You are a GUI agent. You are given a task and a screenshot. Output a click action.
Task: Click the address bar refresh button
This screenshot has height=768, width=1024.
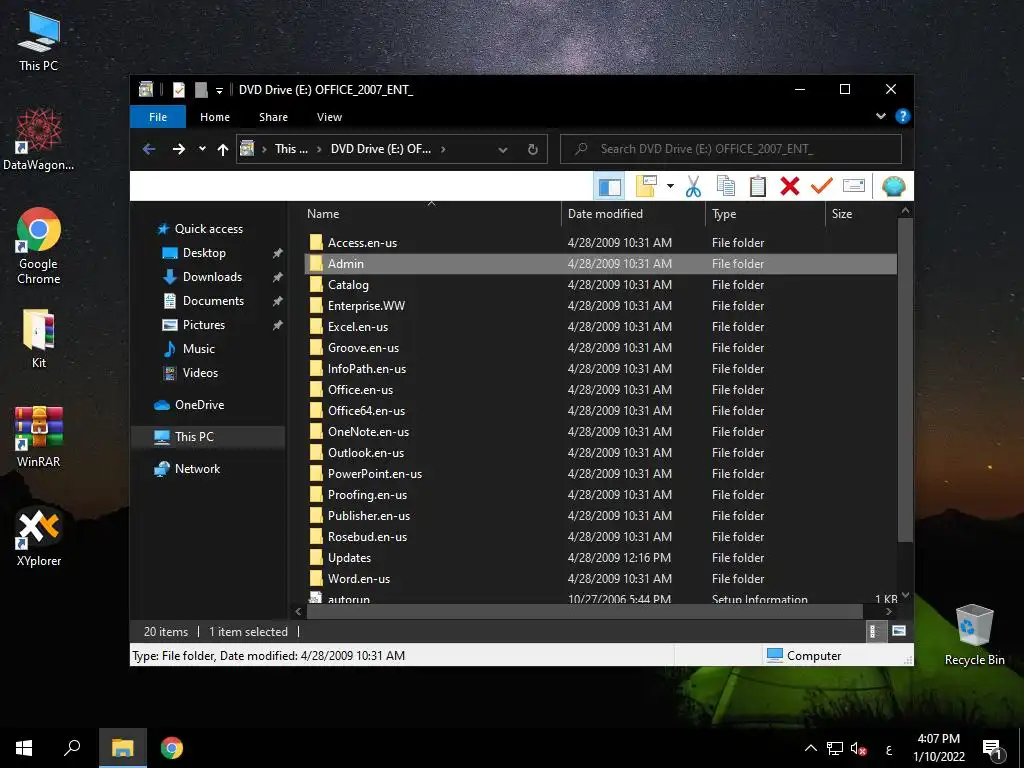point(533,150)
